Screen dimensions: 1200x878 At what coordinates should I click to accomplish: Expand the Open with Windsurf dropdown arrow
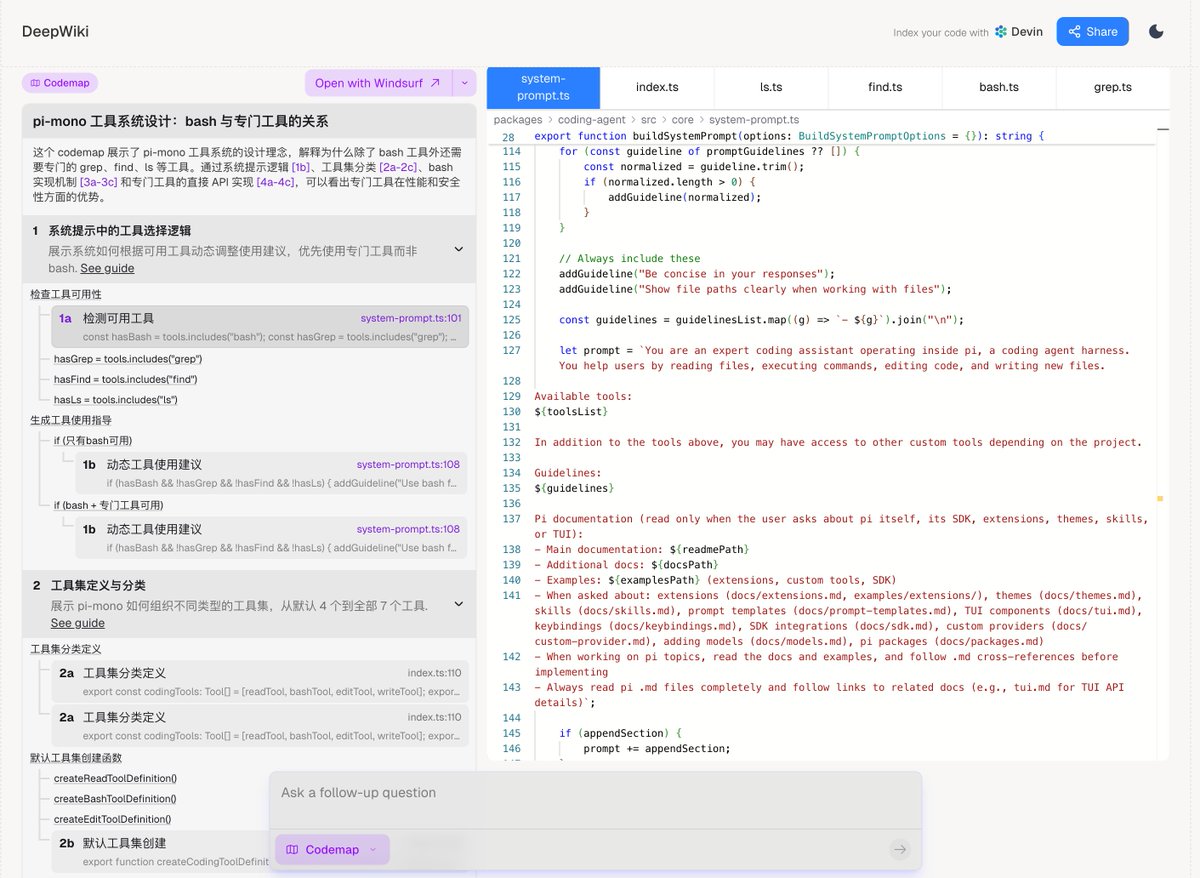click(x=464, y=83)
